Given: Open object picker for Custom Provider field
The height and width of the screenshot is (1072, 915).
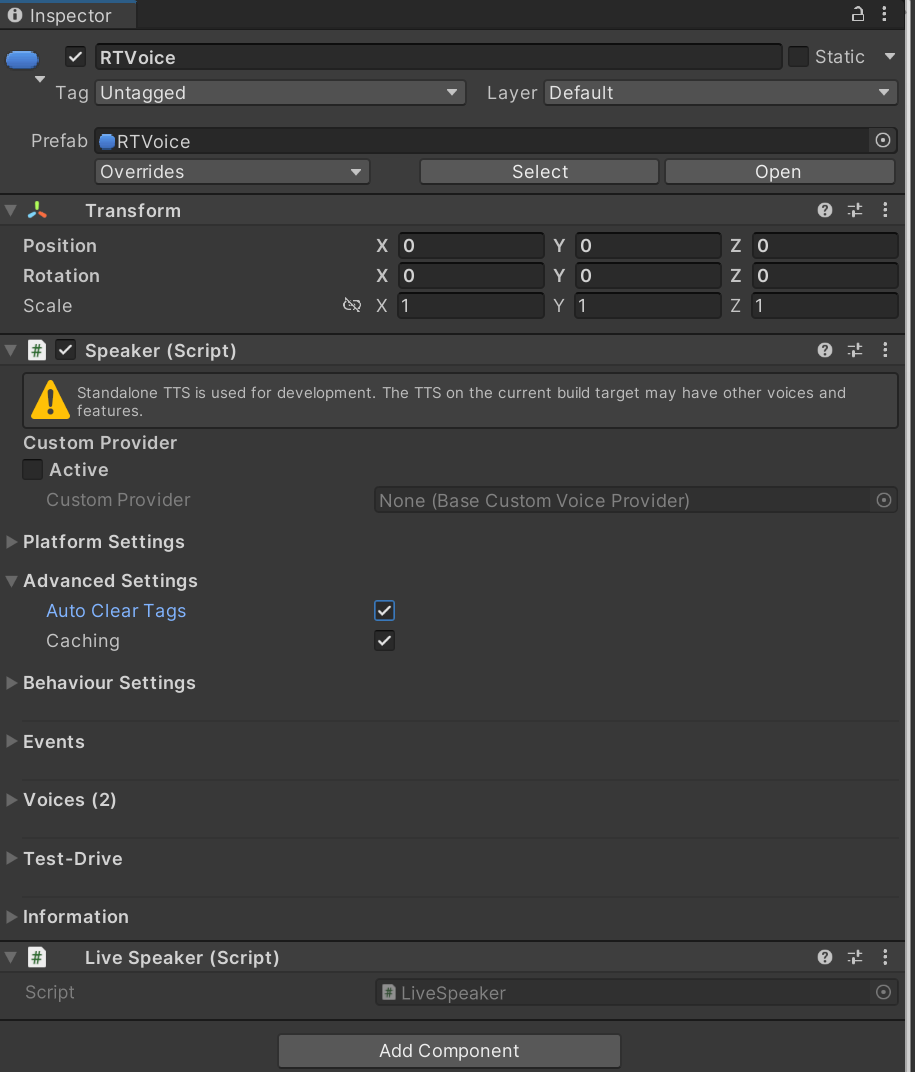Looking at the screenshot, I should point(884,500).
